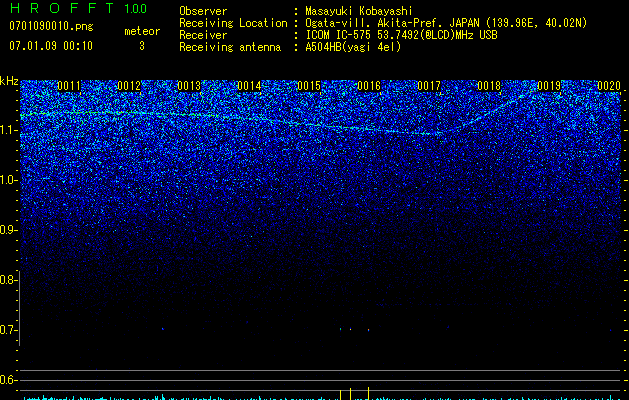Click the 0014 time marker
The height and width of the screenshot is (400, 629).
coord(249,86)
